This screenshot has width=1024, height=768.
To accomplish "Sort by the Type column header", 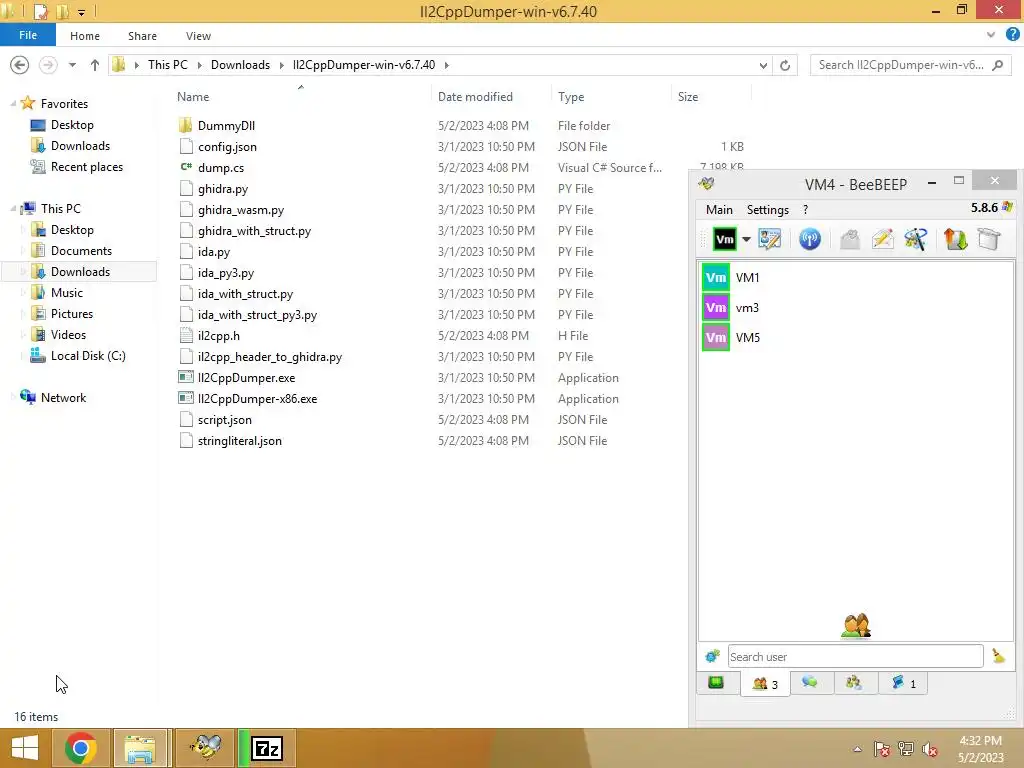I will tap(611, 97).
